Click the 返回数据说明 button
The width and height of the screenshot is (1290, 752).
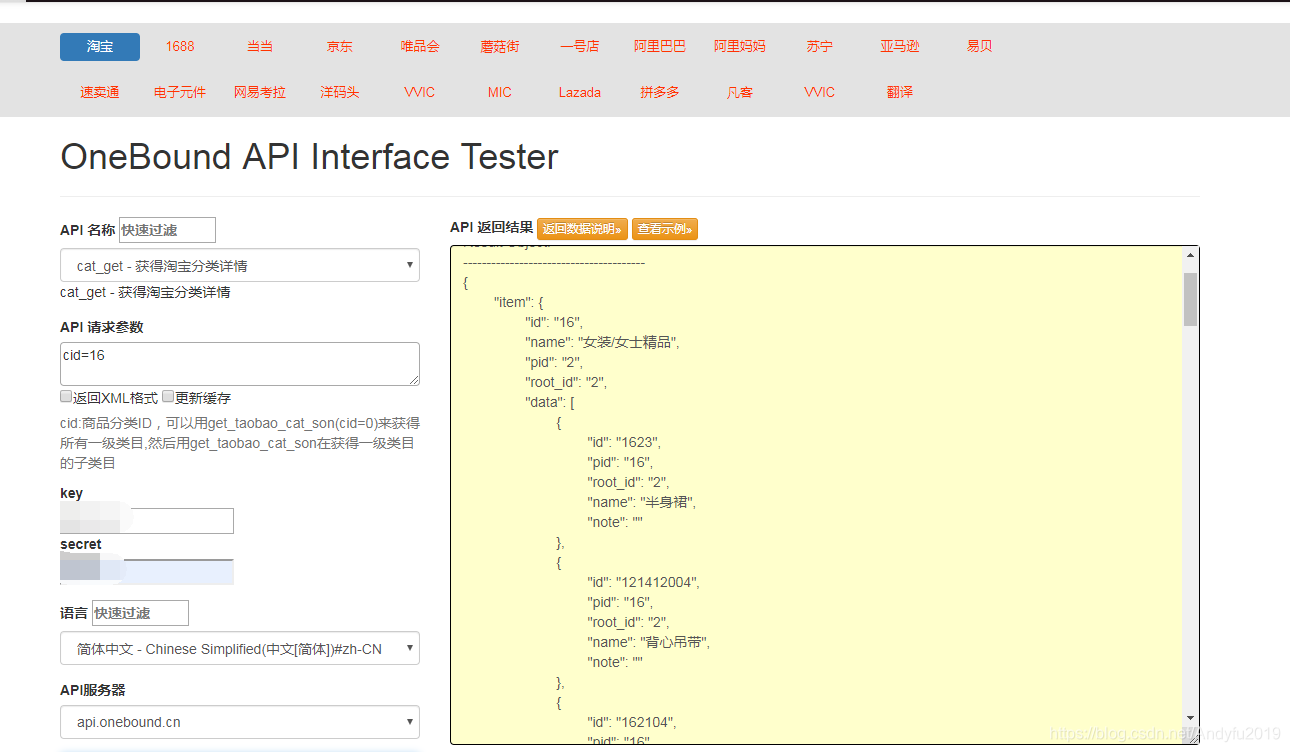[582, 229]
